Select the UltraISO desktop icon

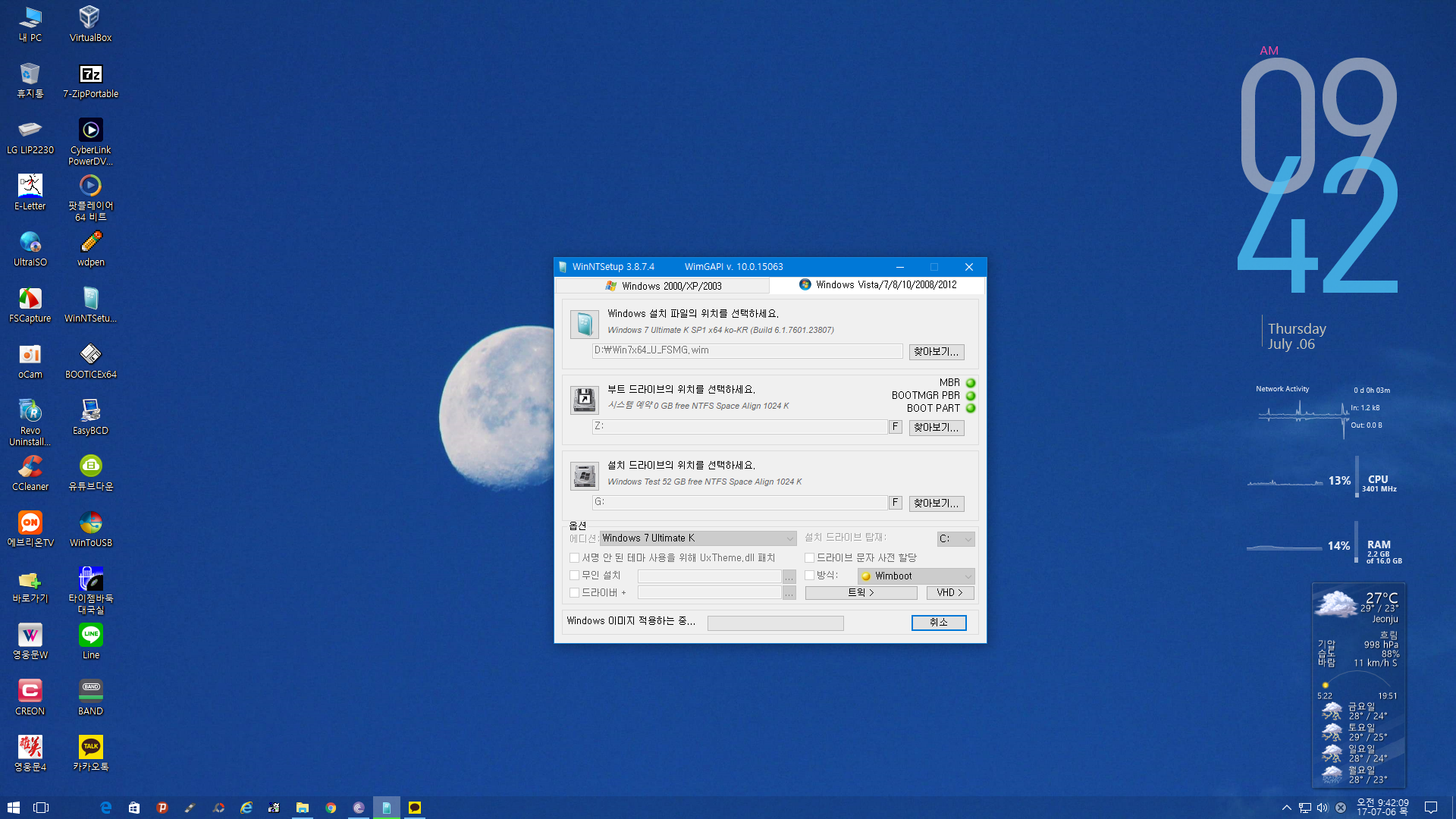[x=30, y=249]
